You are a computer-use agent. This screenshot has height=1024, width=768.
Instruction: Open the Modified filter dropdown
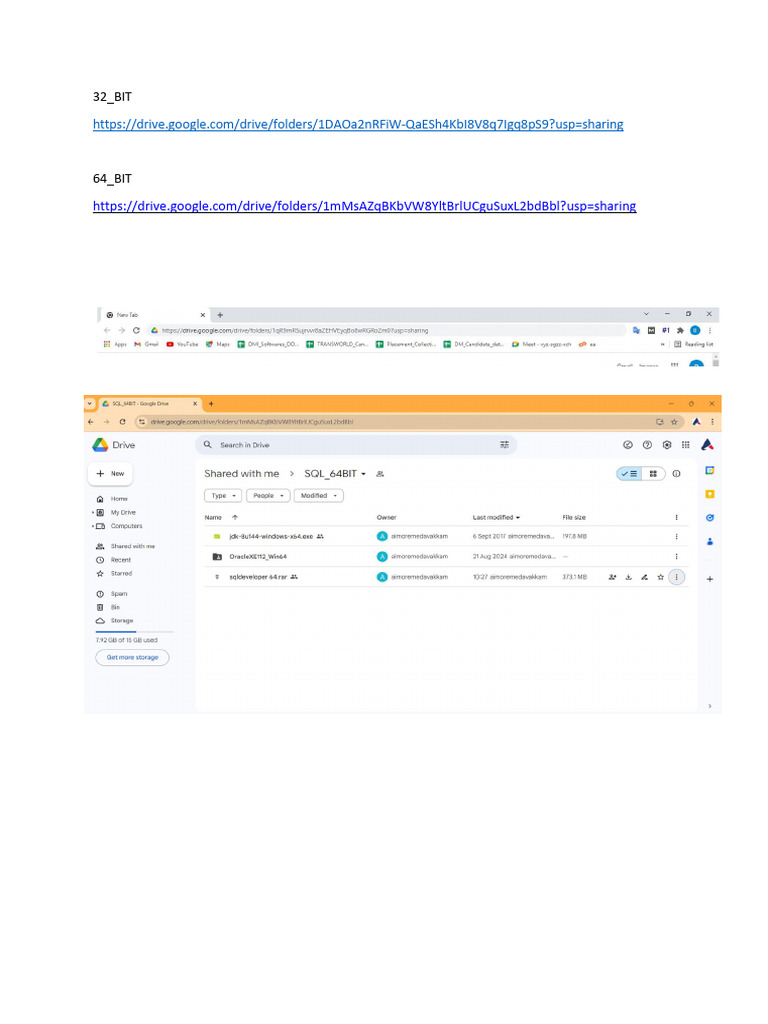click(x=319, y=496)
